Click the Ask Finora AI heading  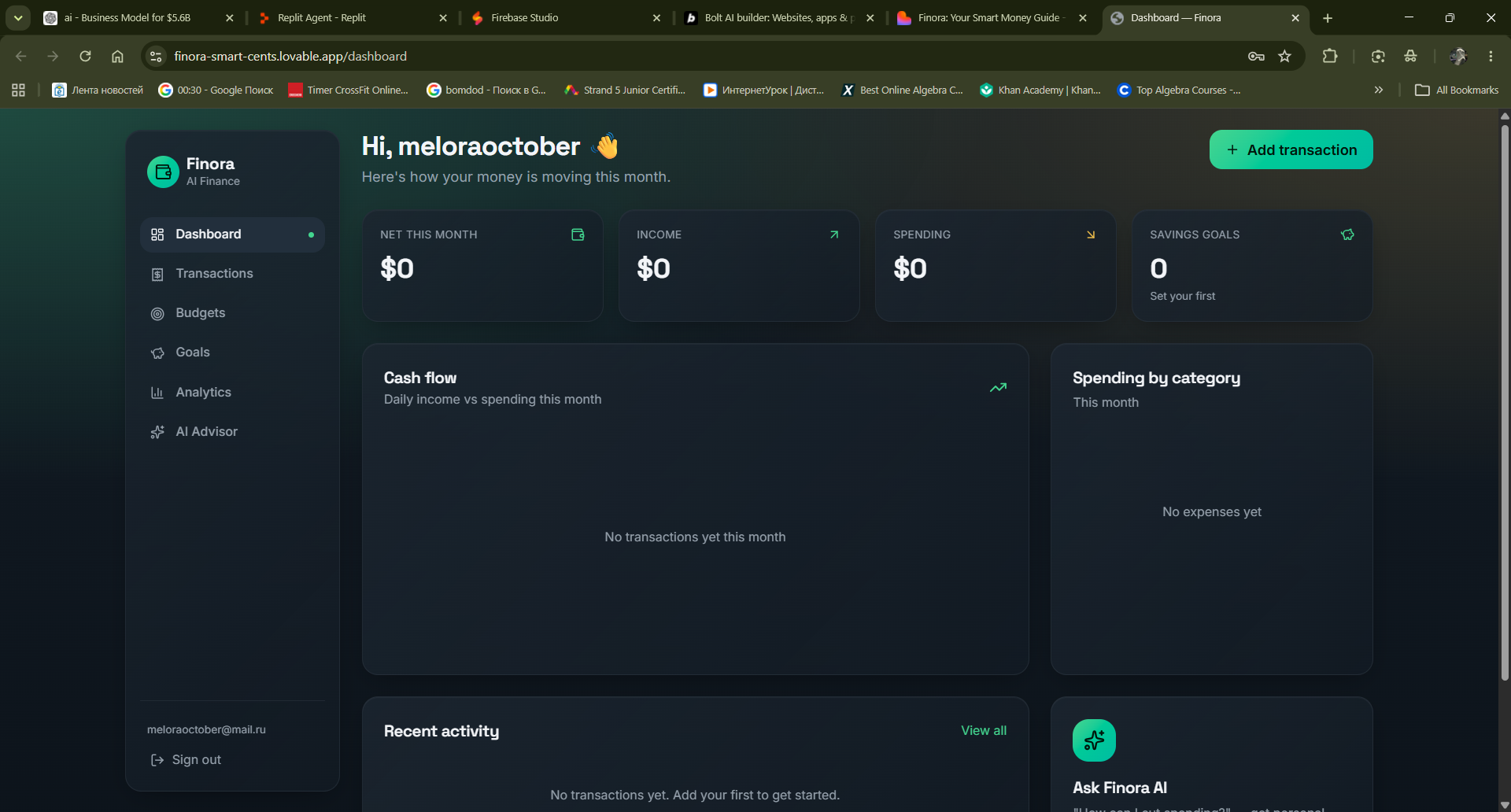[x=1120, y=788]
